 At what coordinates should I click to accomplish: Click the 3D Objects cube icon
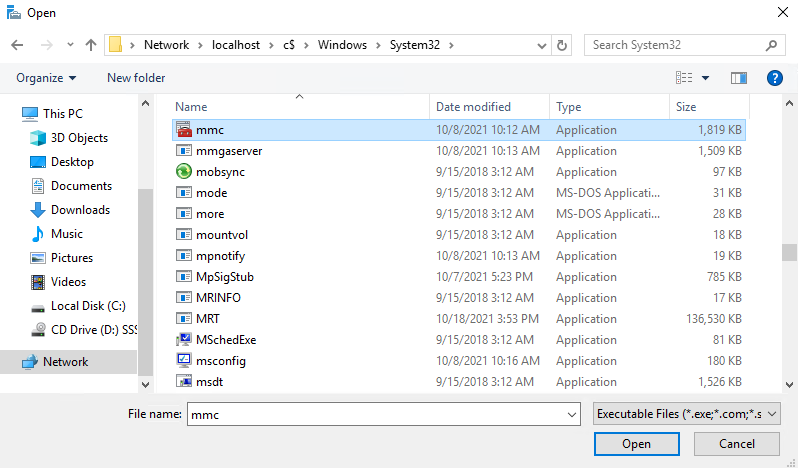(38, 138)
